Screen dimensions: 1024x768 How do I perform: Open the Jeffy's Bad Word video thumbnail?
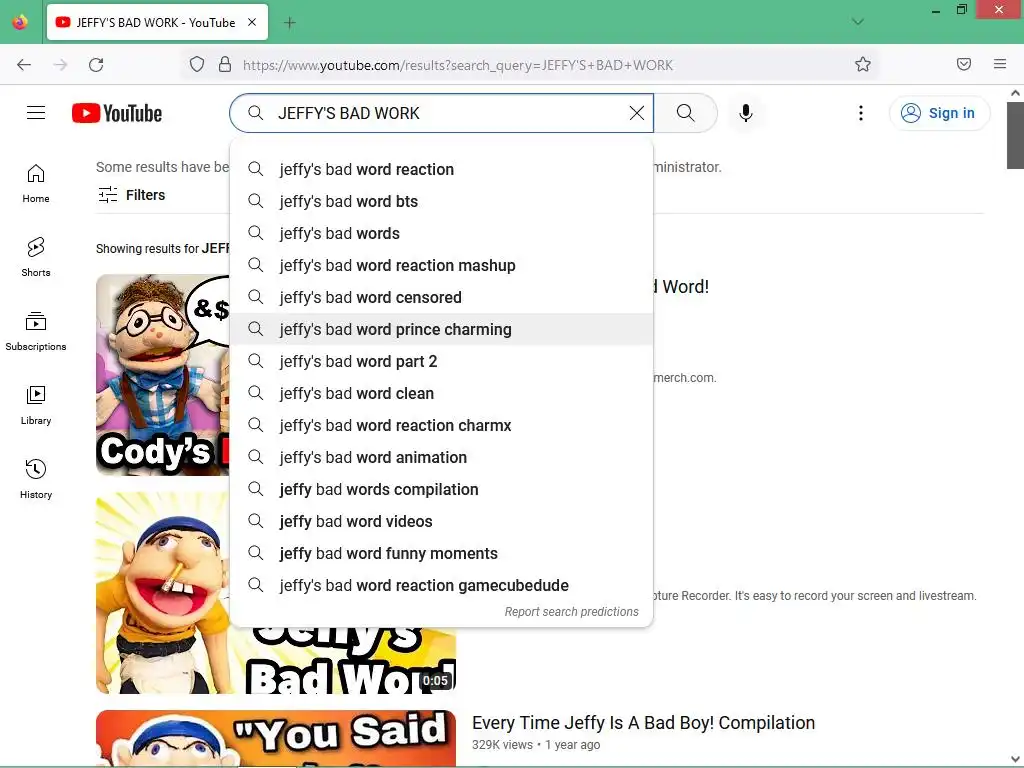coord(163,592)
